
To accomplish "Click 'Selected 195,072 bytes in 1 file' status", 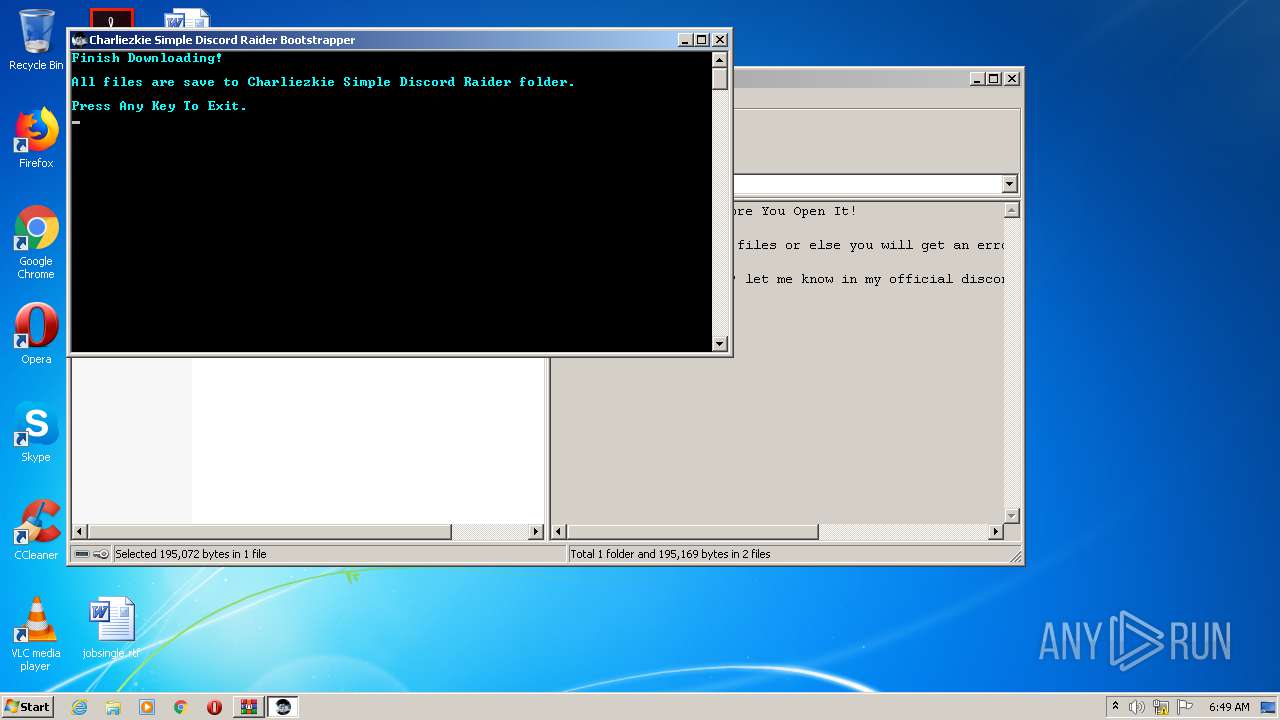I will [x=191, y=554].
